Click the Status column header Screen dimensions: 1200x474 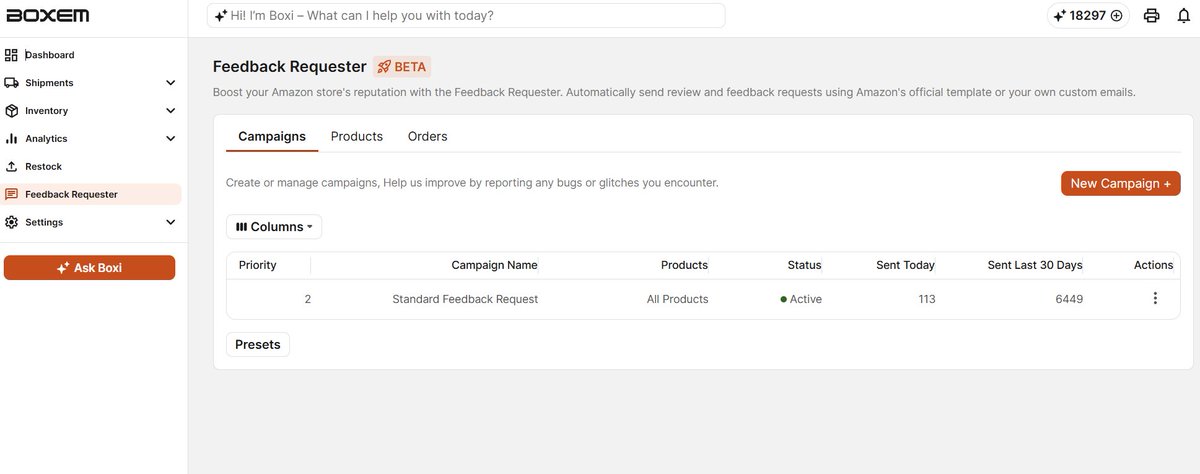[804, 265]
